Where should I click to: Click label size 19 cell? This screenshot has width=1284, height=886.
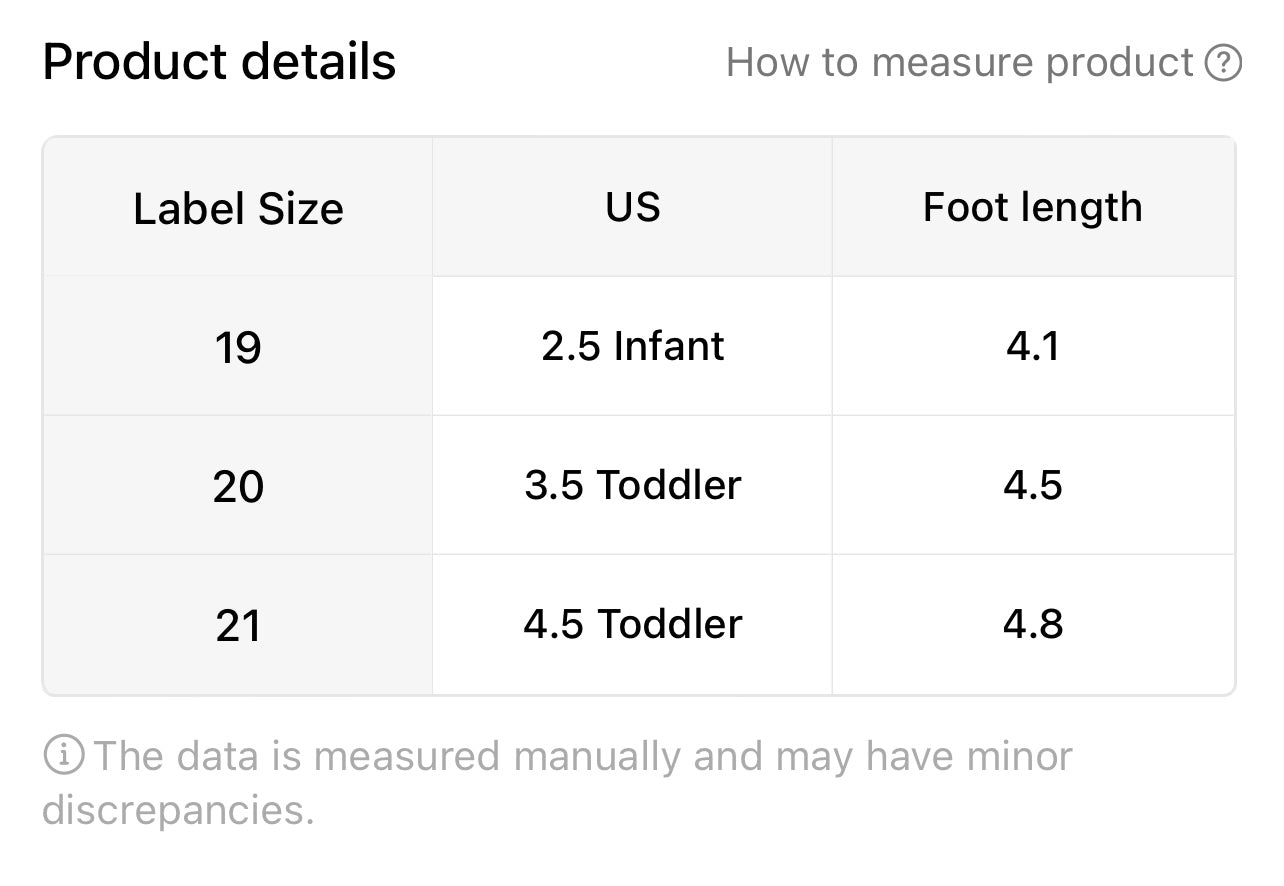point(238,347)
